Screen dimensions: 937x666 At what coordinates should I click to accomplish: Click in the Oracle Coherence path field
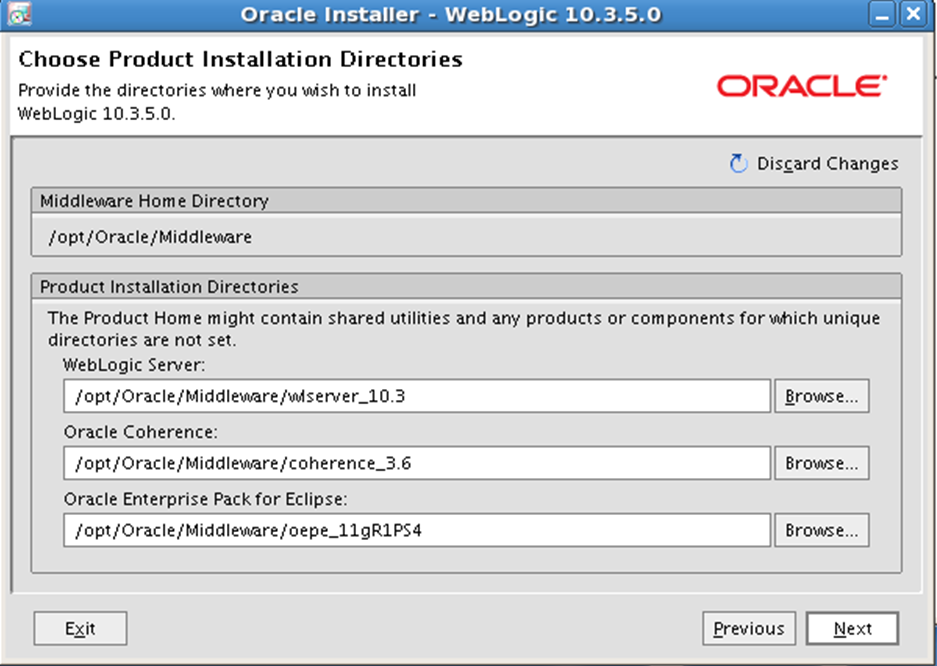[417, 463]
